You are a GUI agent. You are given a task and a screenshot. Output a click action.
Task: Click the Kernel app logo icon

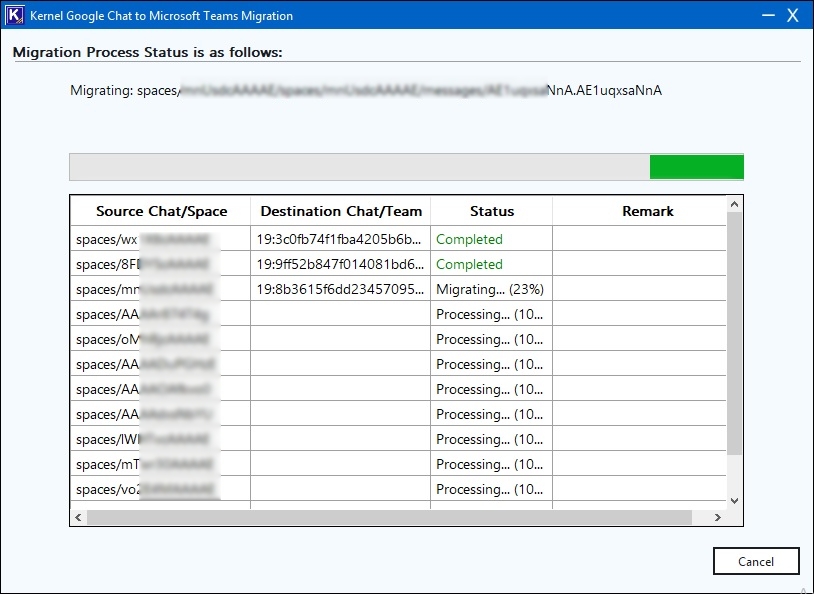point(14,15)
